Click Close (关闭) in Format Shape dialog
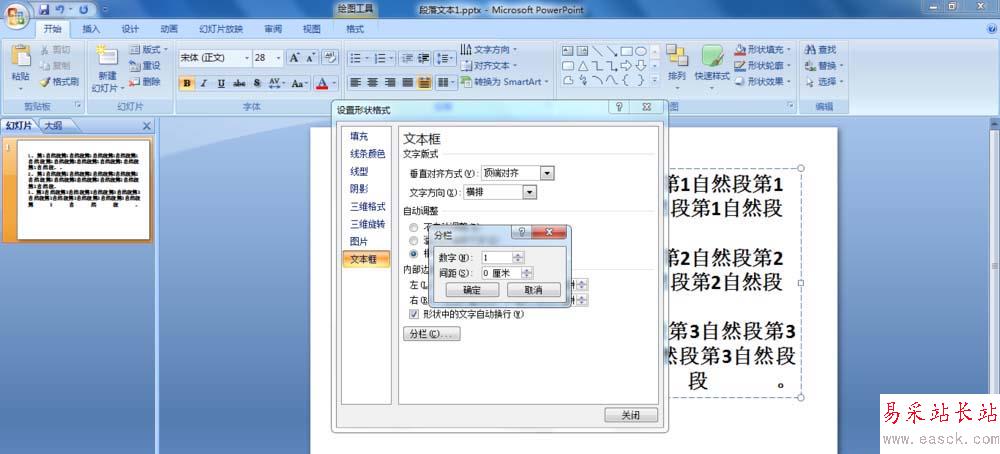This screenshot has height=454, width=1000. point(630,416)
